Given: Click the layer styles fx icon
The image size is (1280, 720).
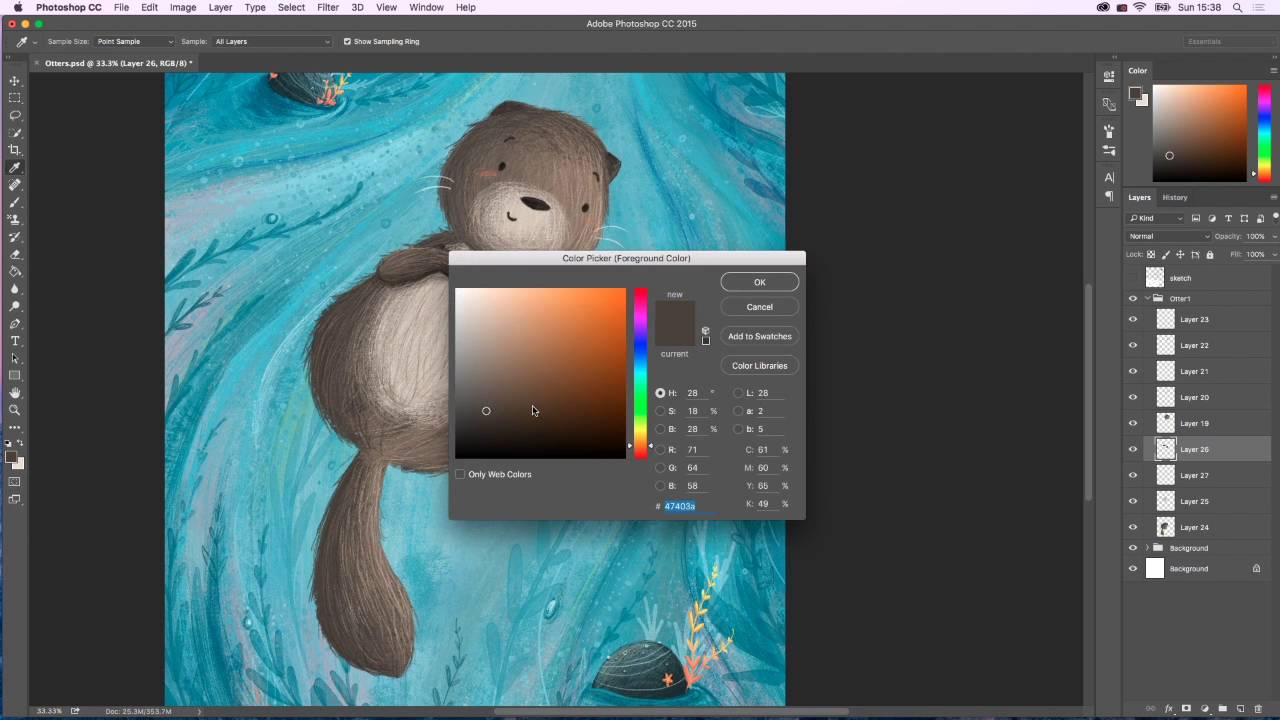Looking at the screenshot, I should click(x=1168, y=709).
